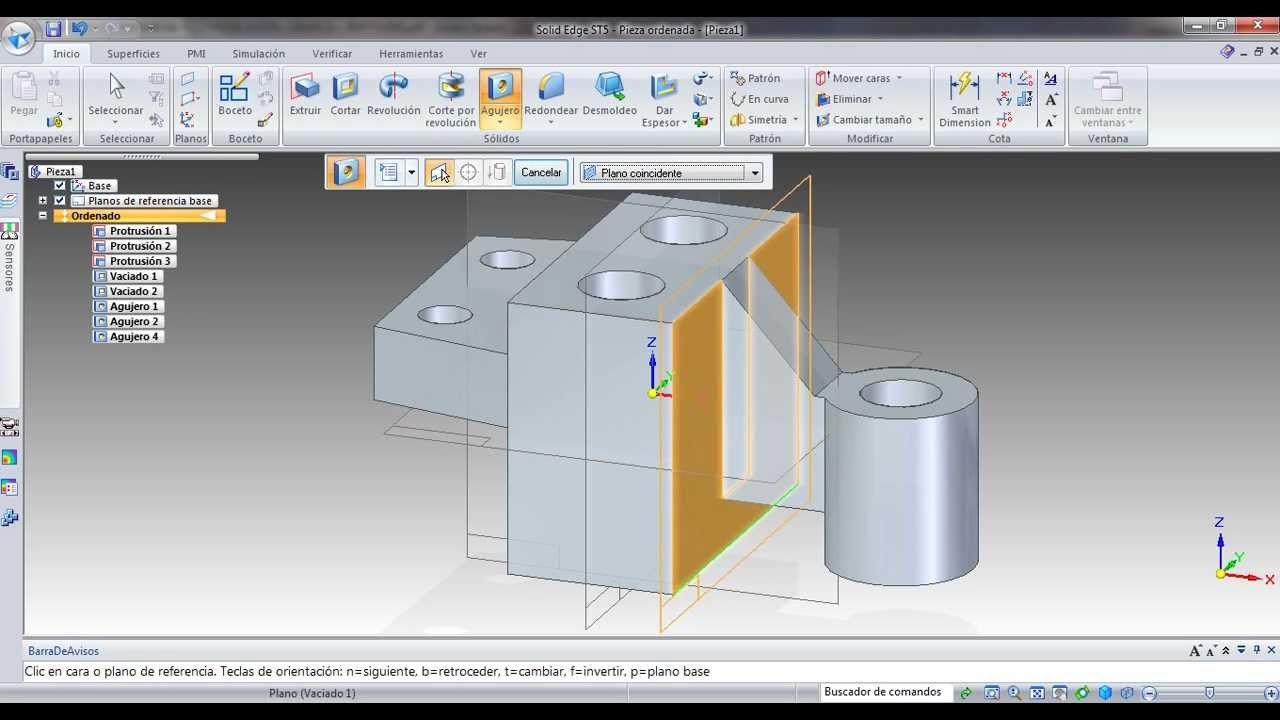Select the Desmoldeo tool

(609, 96)
